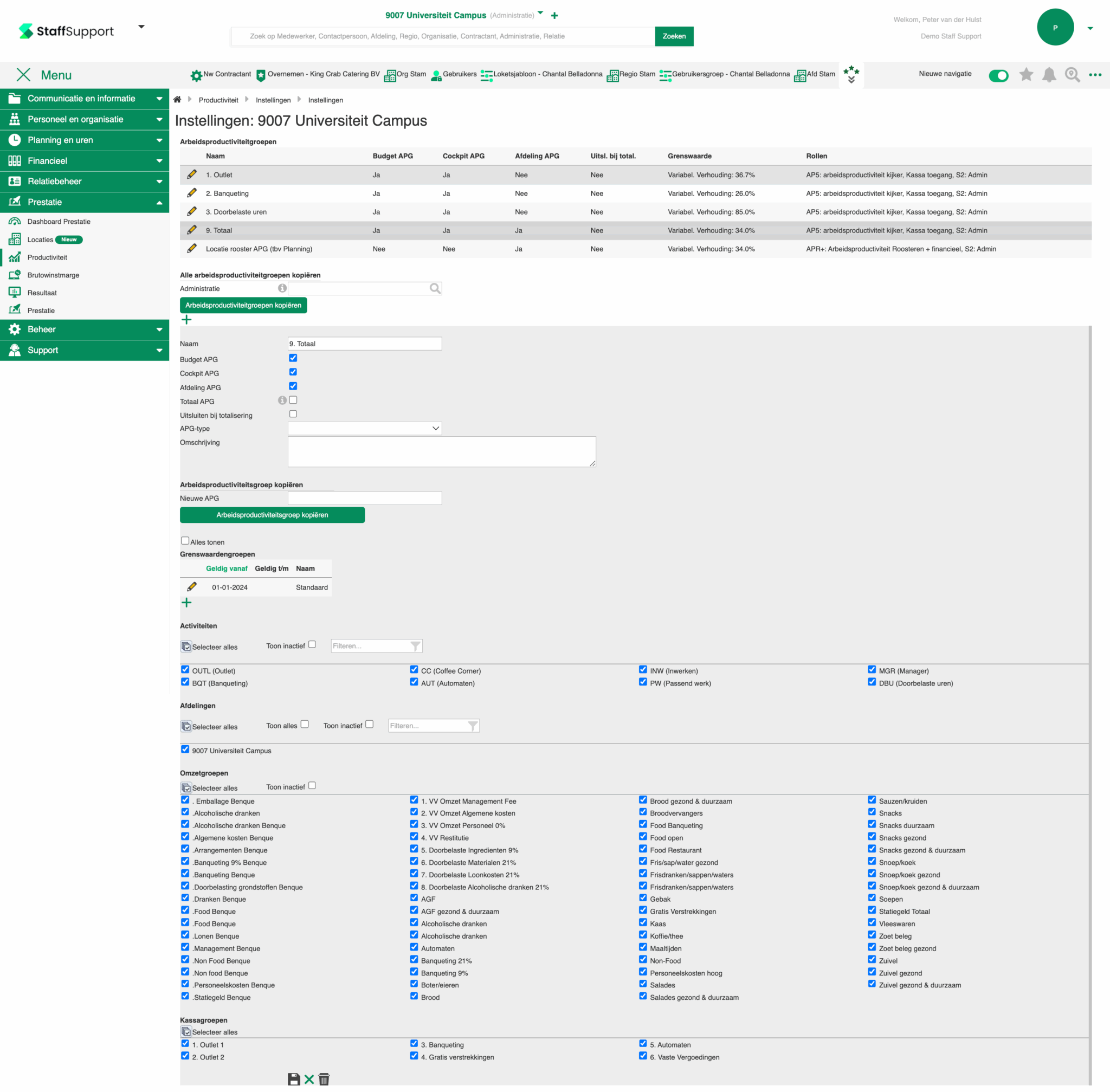Click the home breadcrumb icon

point(177,100)
